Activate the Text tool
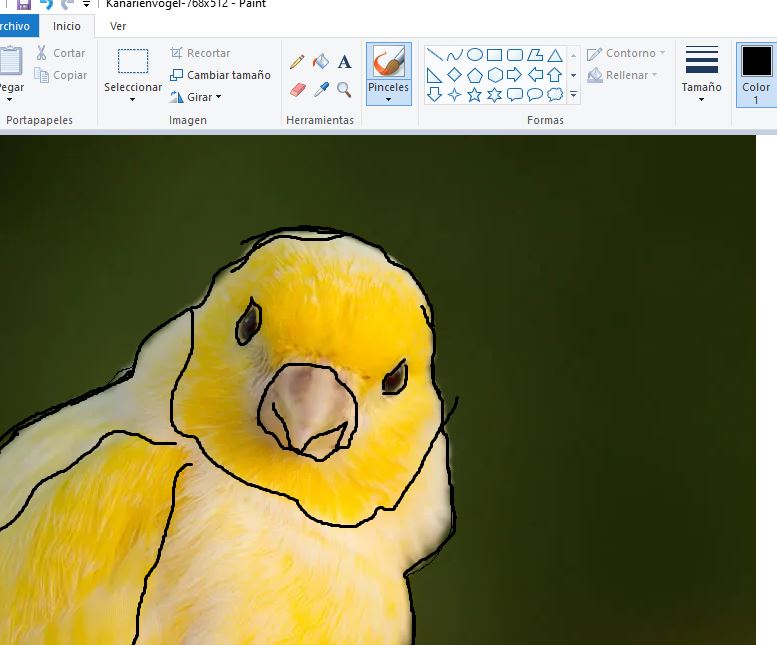 (x=344, y=62)
